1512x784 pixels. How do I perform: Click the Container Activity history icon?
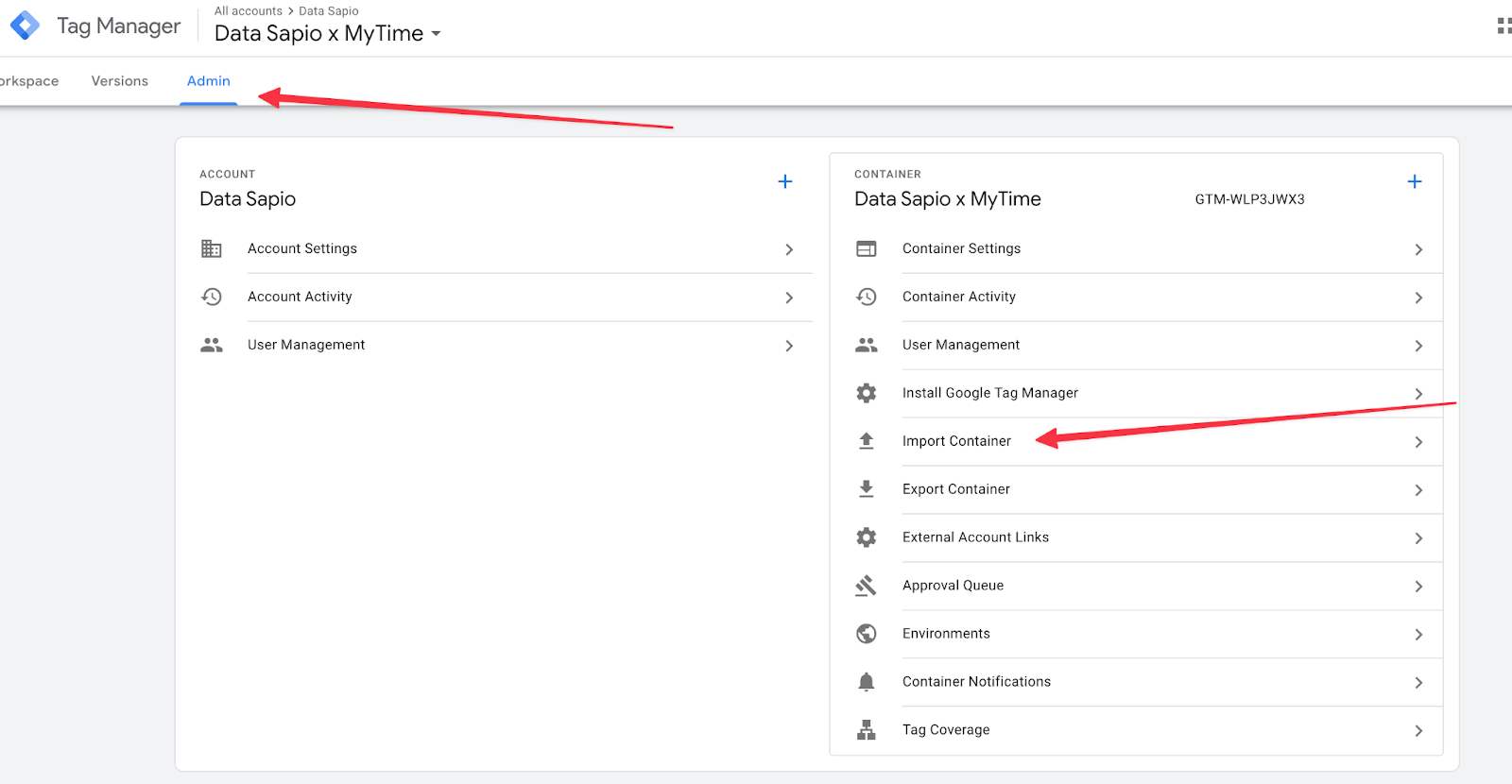pyautogui.click(x=867, y=298)
